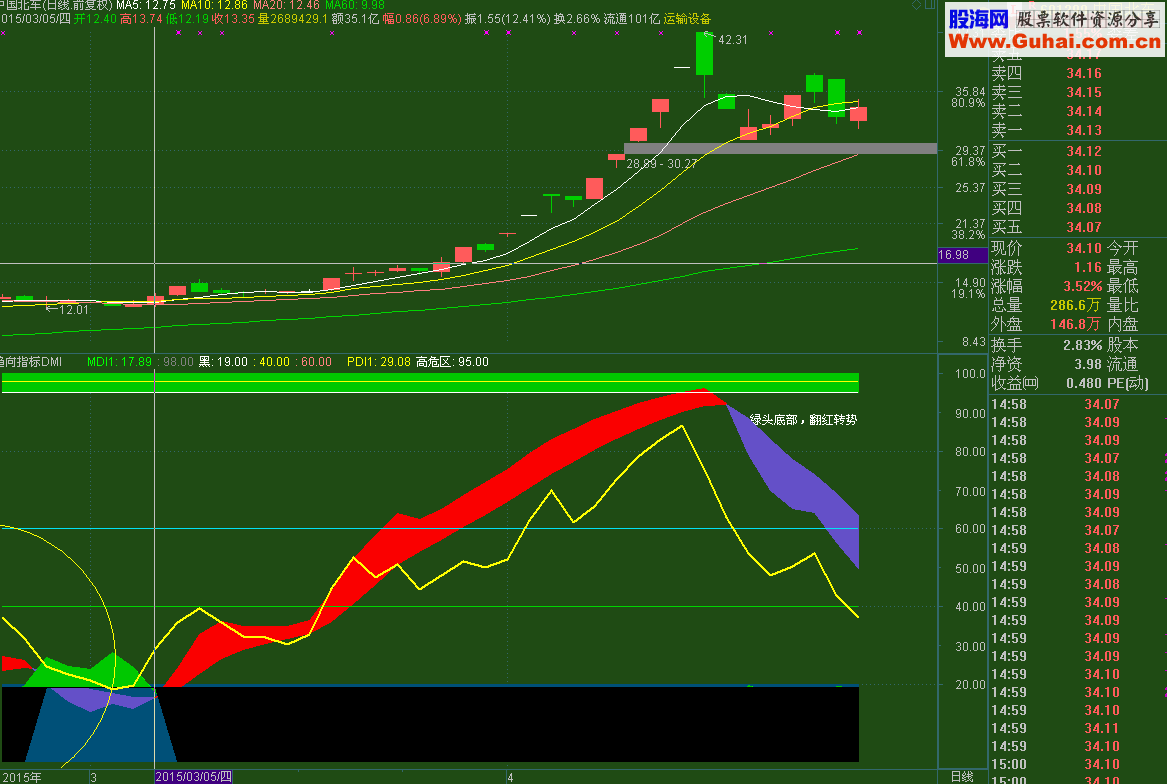
Task: Click the 换手 value 2.83%
Action: 1082,345
